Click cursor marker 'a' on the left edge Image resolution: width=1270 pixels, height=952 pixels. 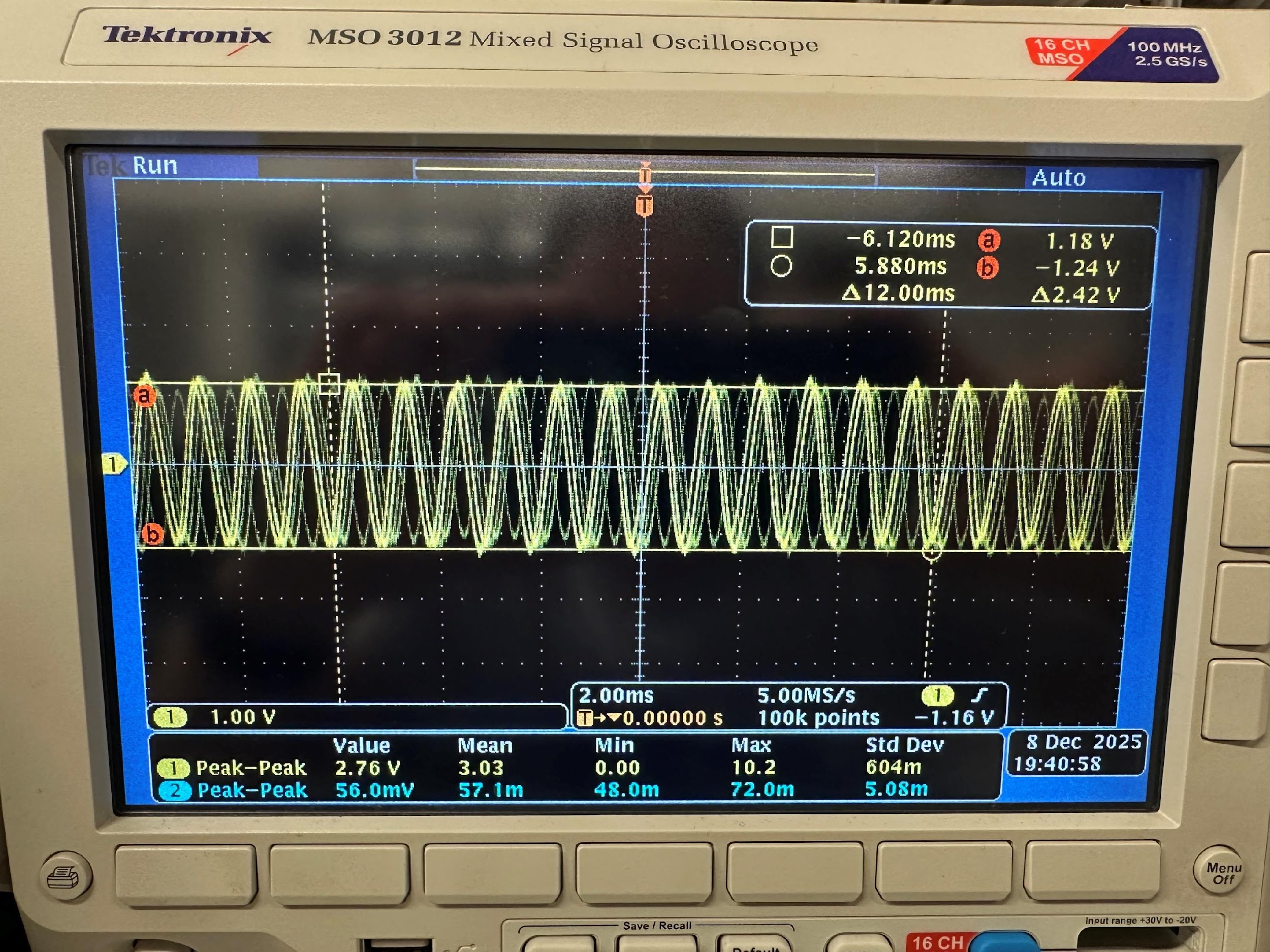pyautogui.click(x=145, y=395)
